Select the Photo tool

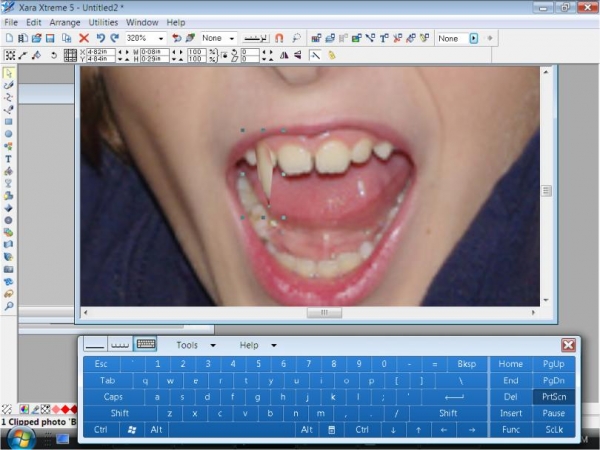pos(8,269)
